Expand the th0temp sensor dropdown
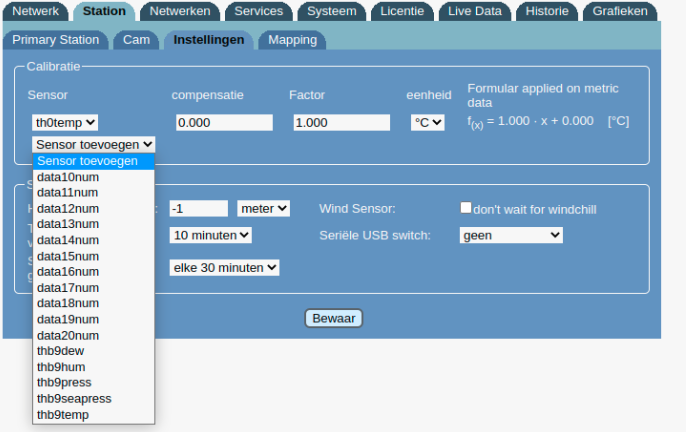Screen dimensions: 686x432 (65, 122)
